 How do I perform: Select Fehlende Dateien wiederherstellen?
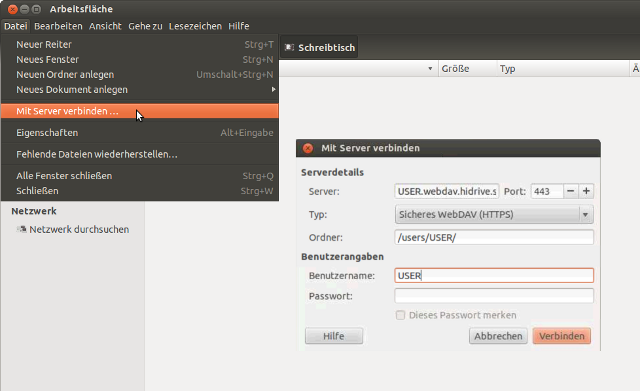click(x=140, y=154)
